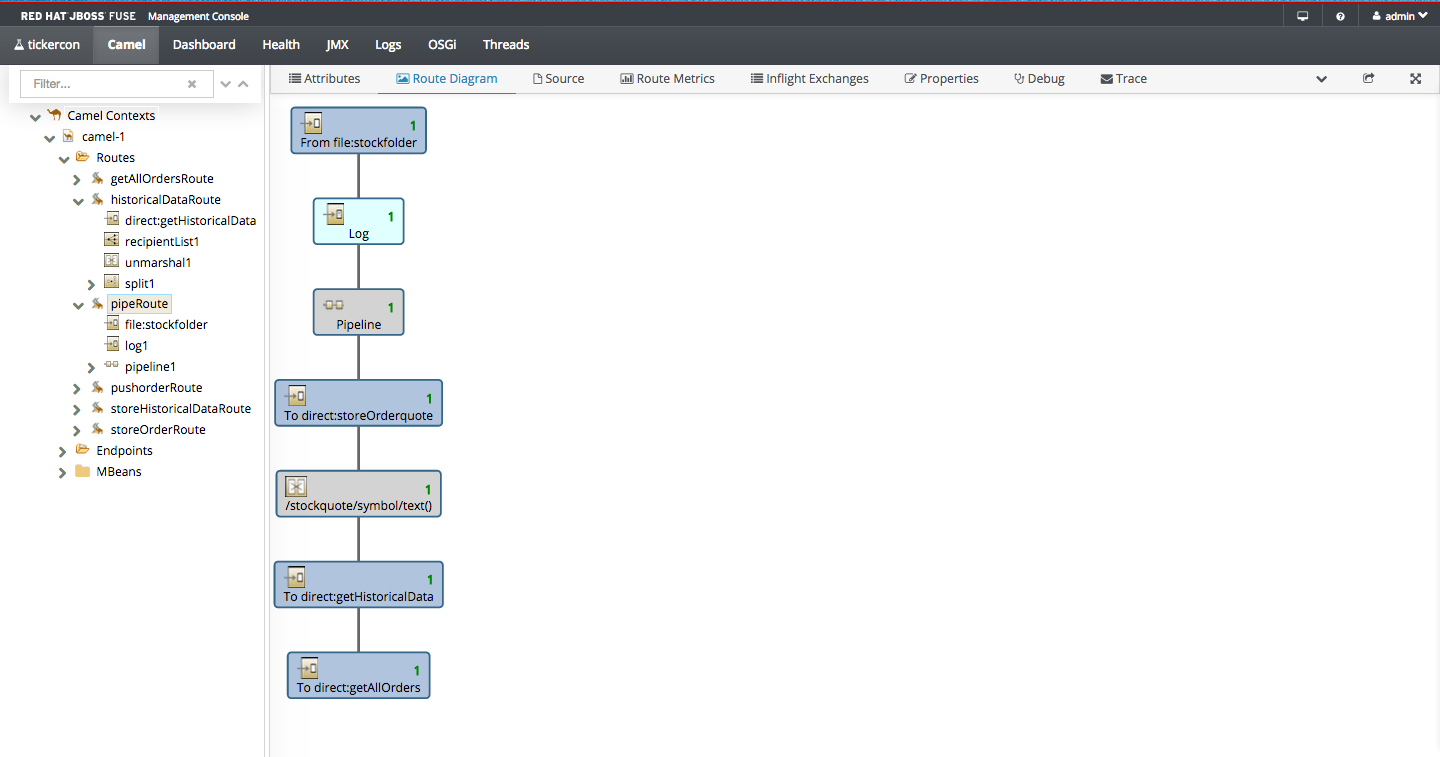This screenshot has height=757, width=1440.
Task: Expand the split1 node
Action: click(x=91, y=284)
